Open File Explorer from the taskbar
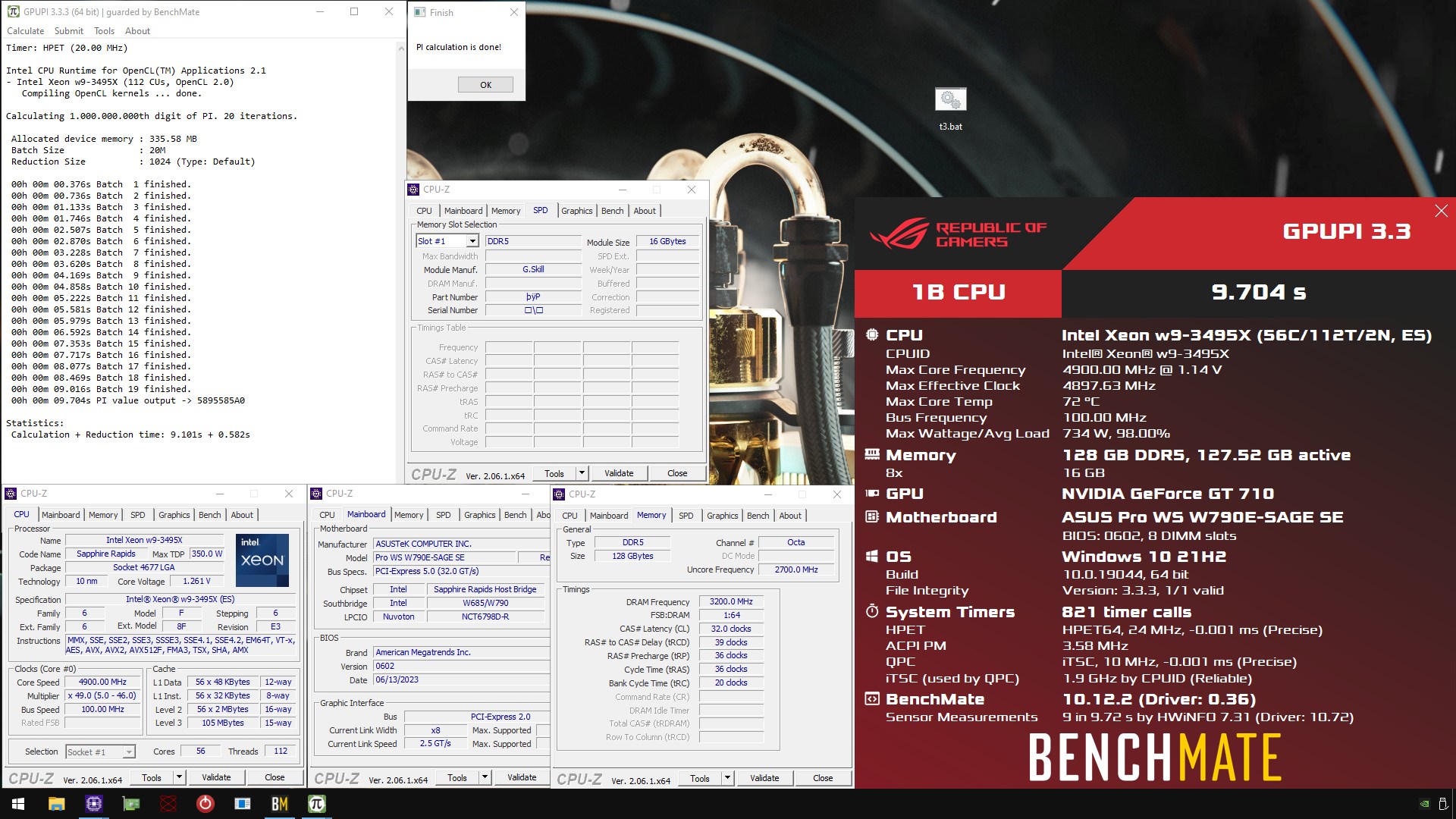 pyautogui.click(x=56, y=804)
